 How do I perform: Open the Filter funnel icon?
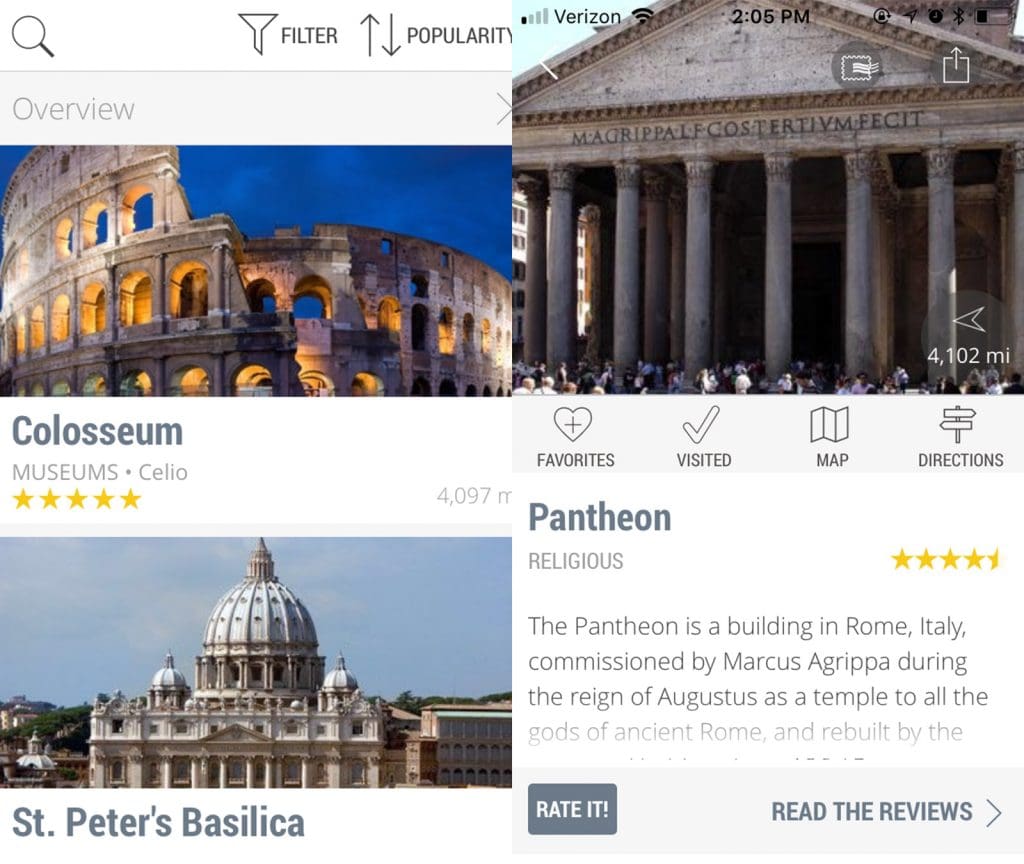(x=257, y=33)
